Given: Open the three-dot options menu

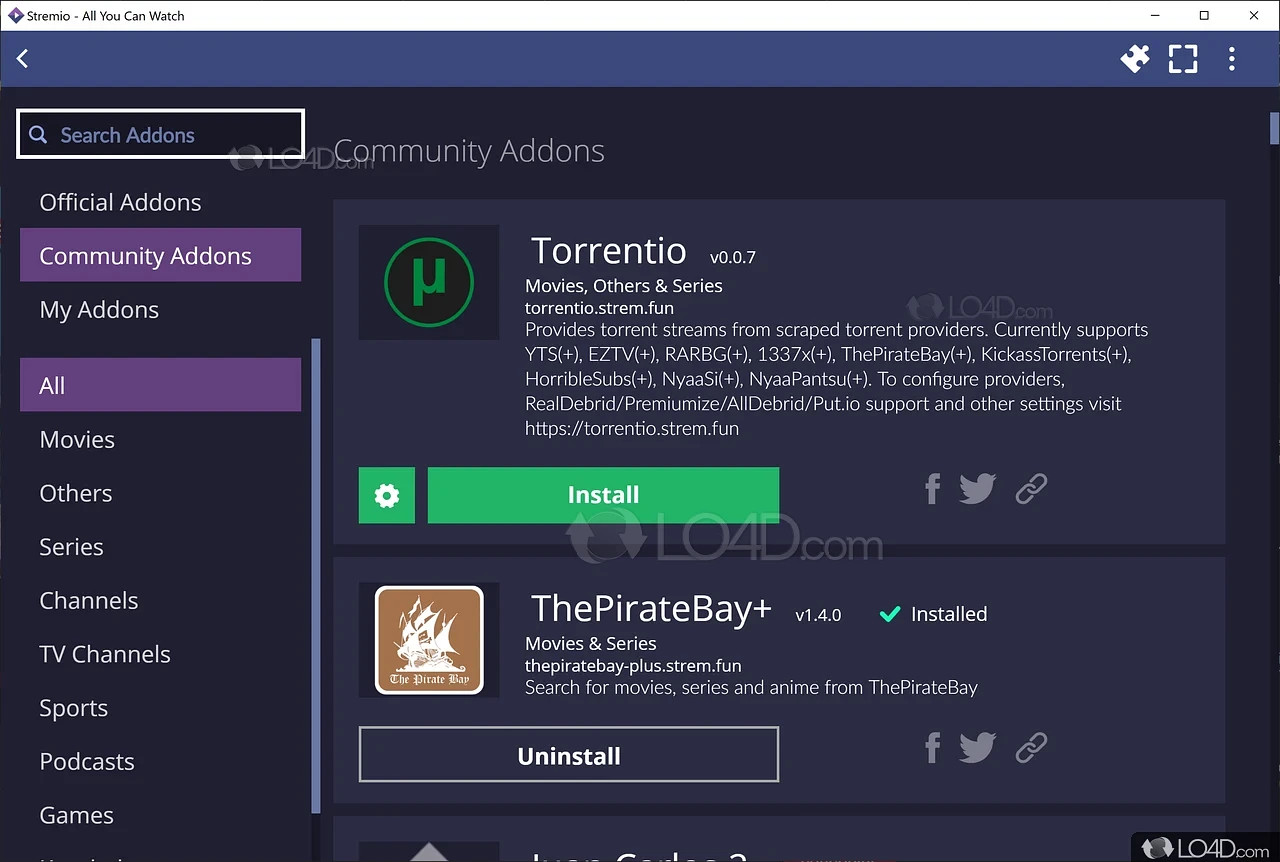Looking at the screenshot, I should click(x=1231, y=59).
